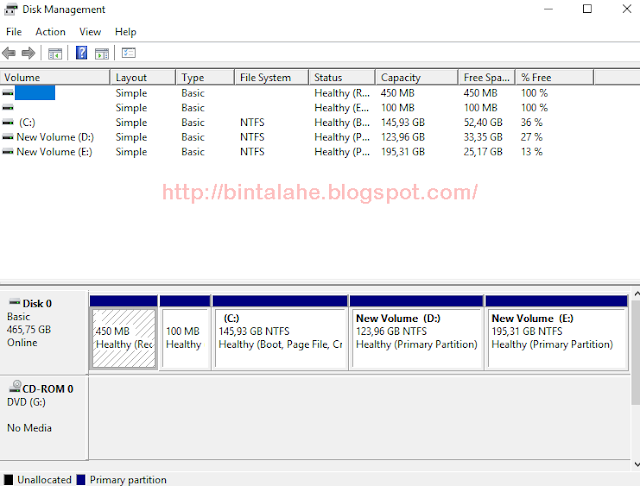Viewport: 640px width, 486px height.
Task: Sort by the Capacity column header
Action: (x=417, y=78)
